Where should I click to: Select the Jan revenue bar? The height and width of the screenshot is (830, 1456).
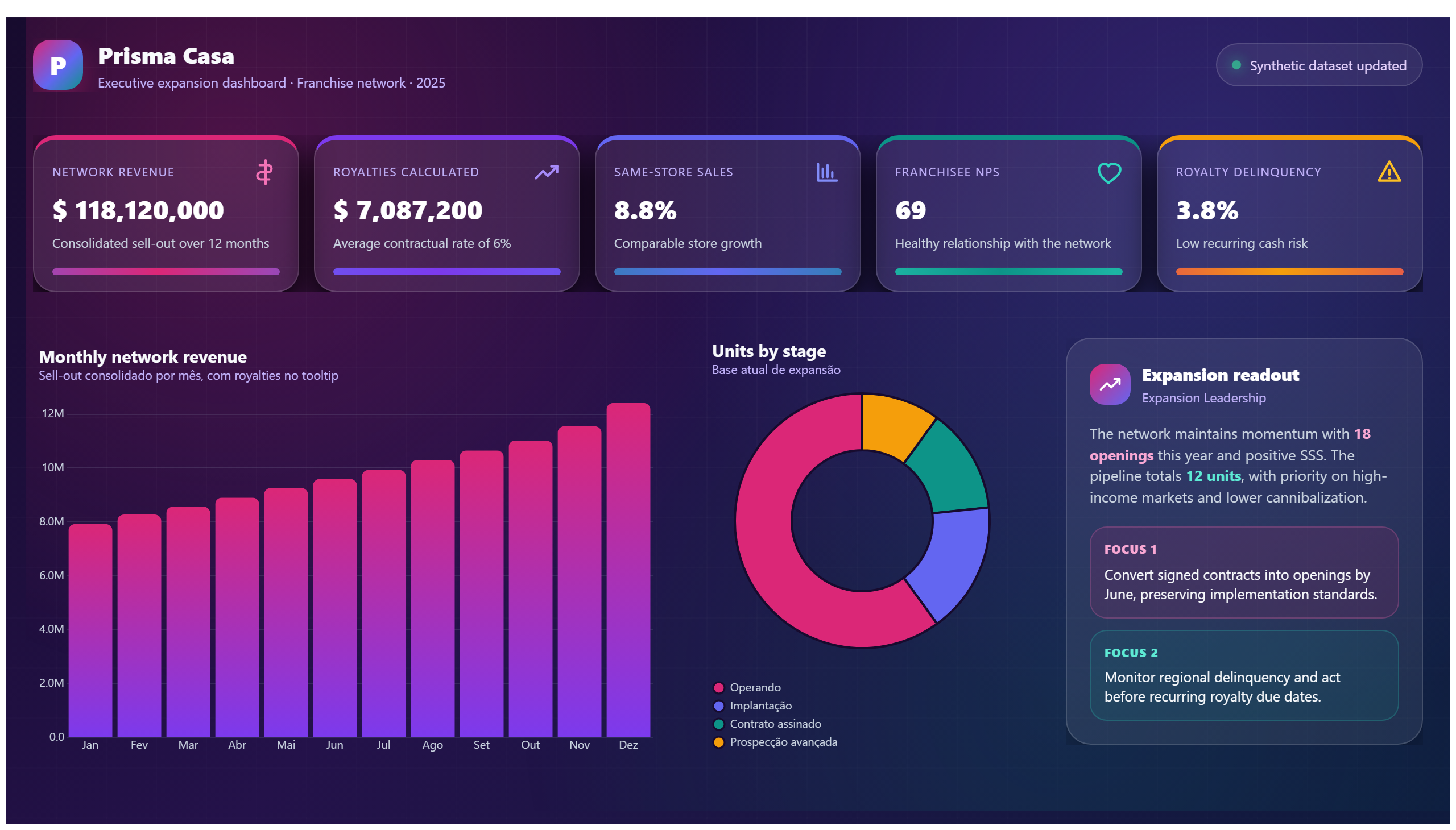pyautogui.click(x=90, y=630)
